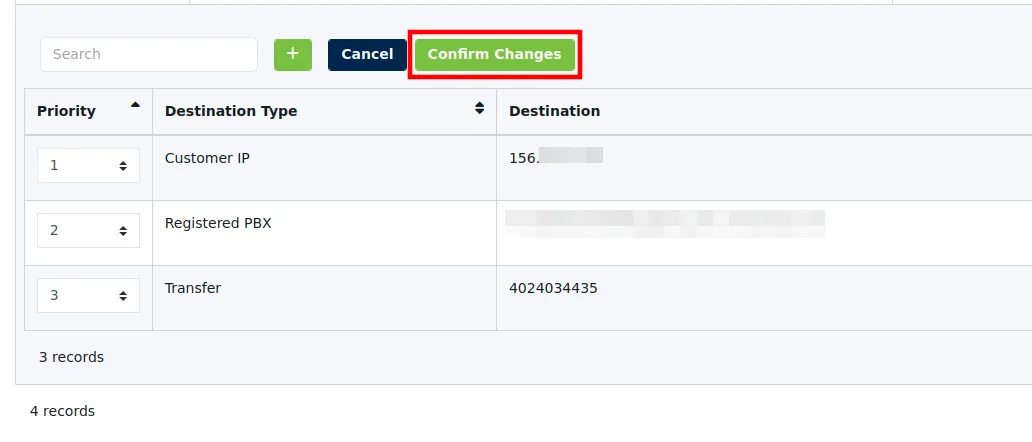Click the Cancel button
Image resolution: width=1032 pixels, height=442 pixels.
click(x=367, y=55)
